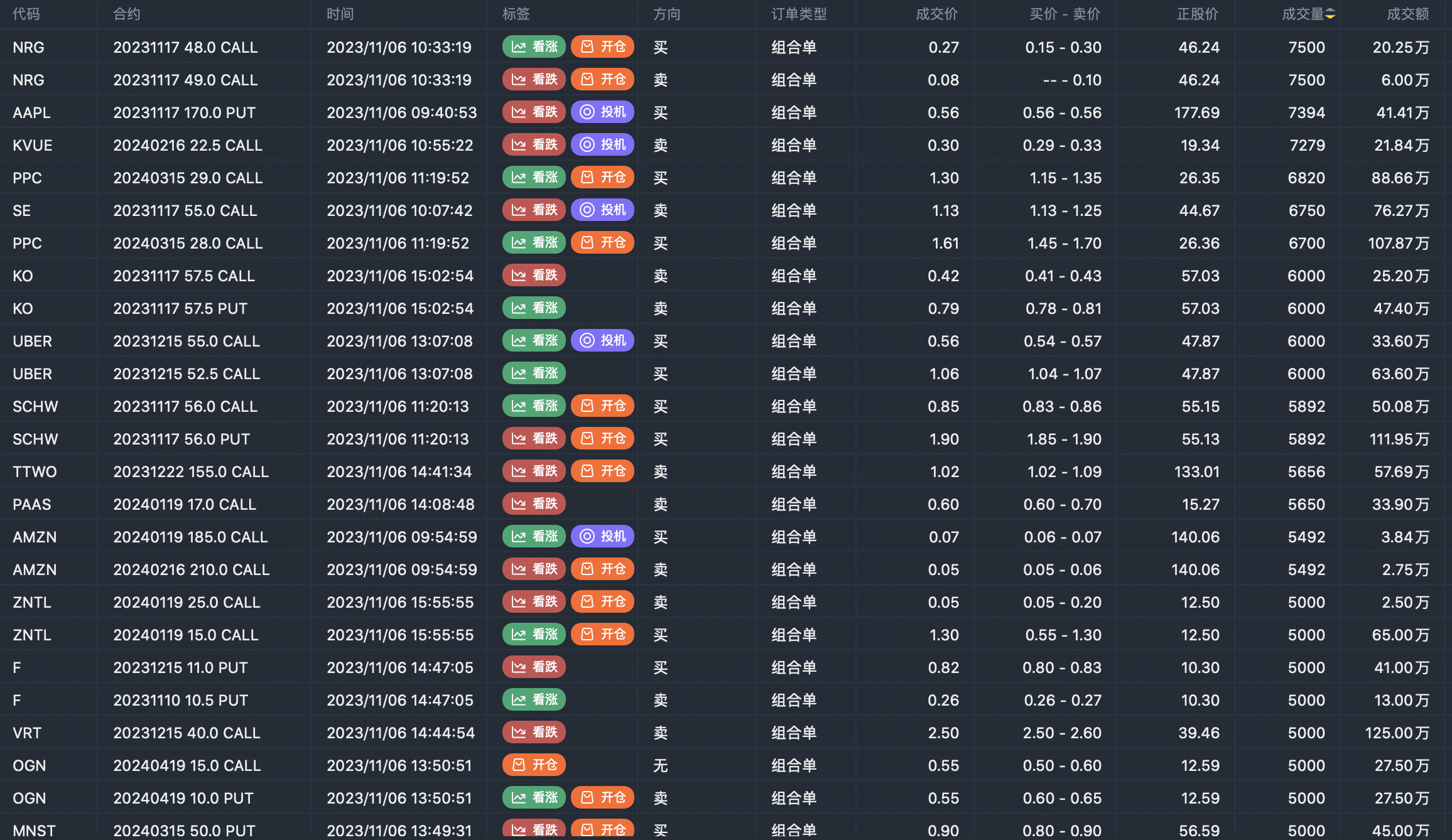Image resolution: width=1452 pixels, height=840 pixels.
Task: Select the PAAS ticker cell
Action: point(32,505)
